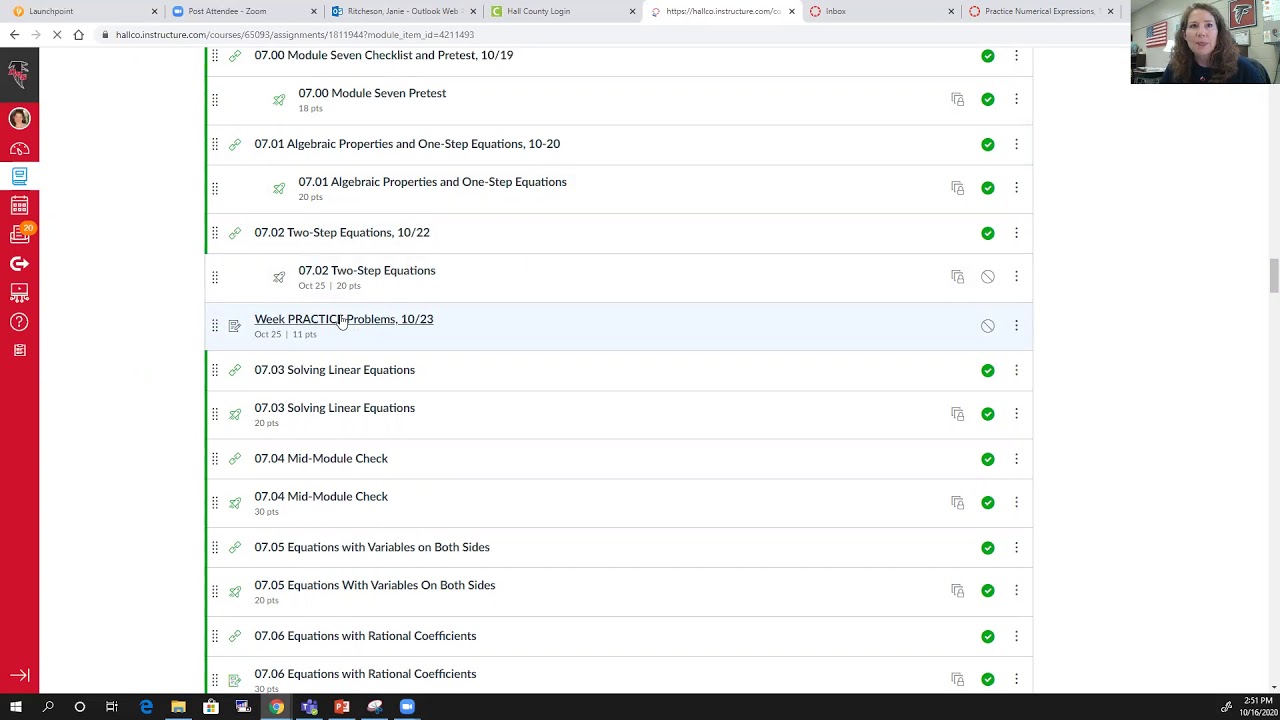Viewport: 1280px width, 720px height.
Task: Open the Dashboard icon in Canvas sidebar
Action: [19, 149]
